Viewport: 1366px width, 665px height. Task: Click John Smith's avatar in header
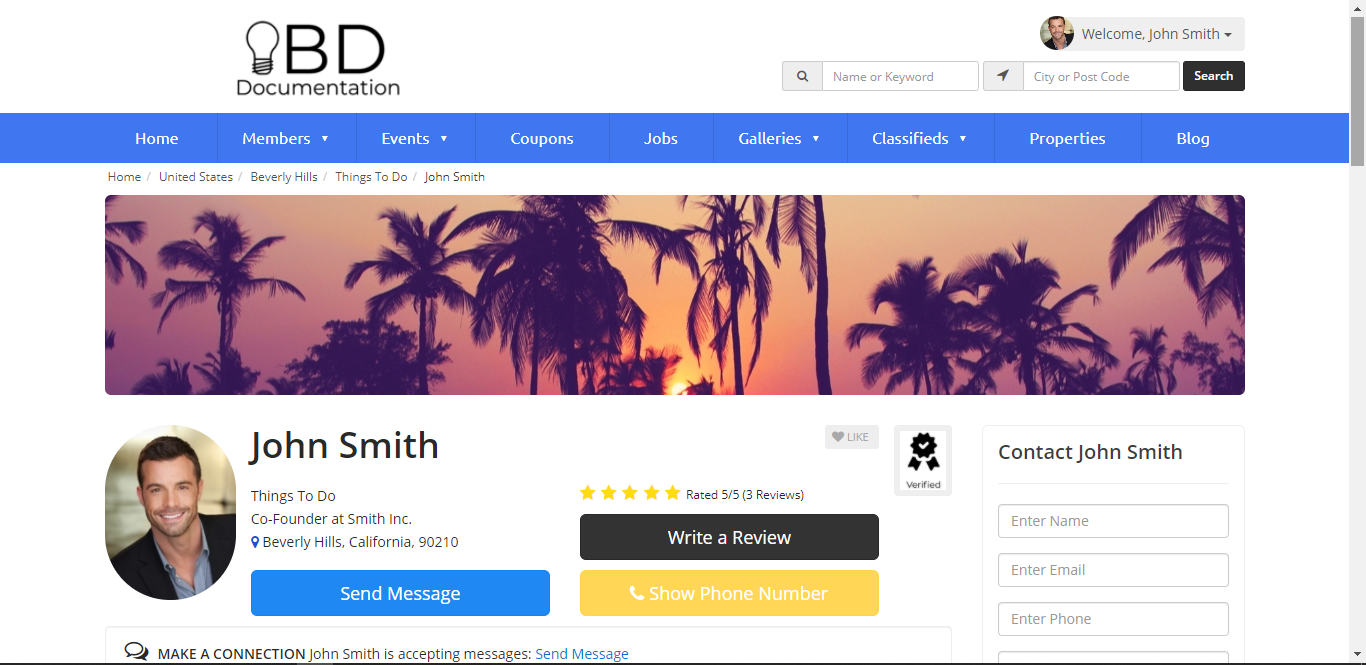pos(1057,33)
